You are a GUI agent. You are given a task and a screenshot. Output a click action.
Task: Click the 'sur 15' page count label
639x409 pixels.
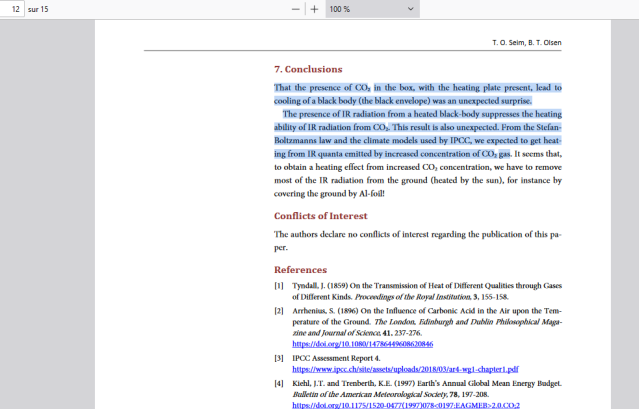point(39,9)
